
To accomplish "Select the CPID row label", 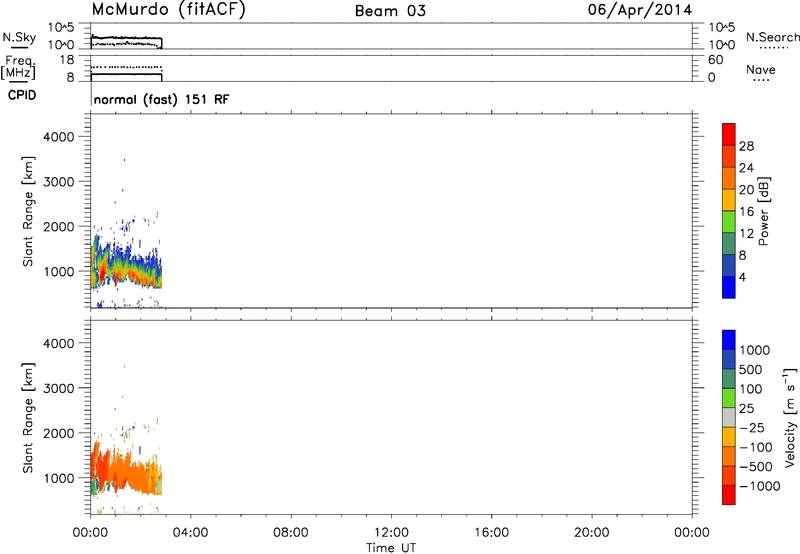I will point(22,95).
